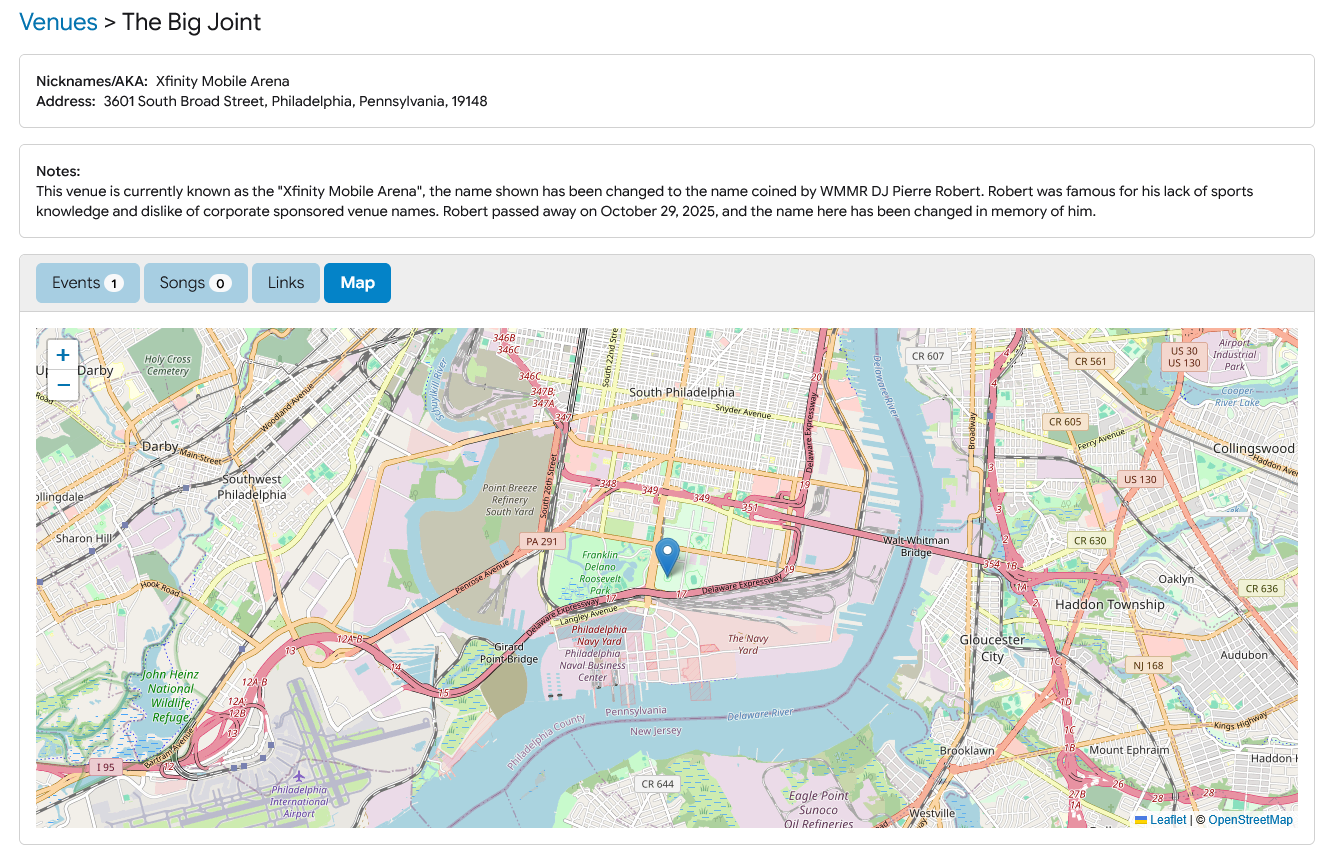Click the I 95 highway shield

tap(105, 766)
